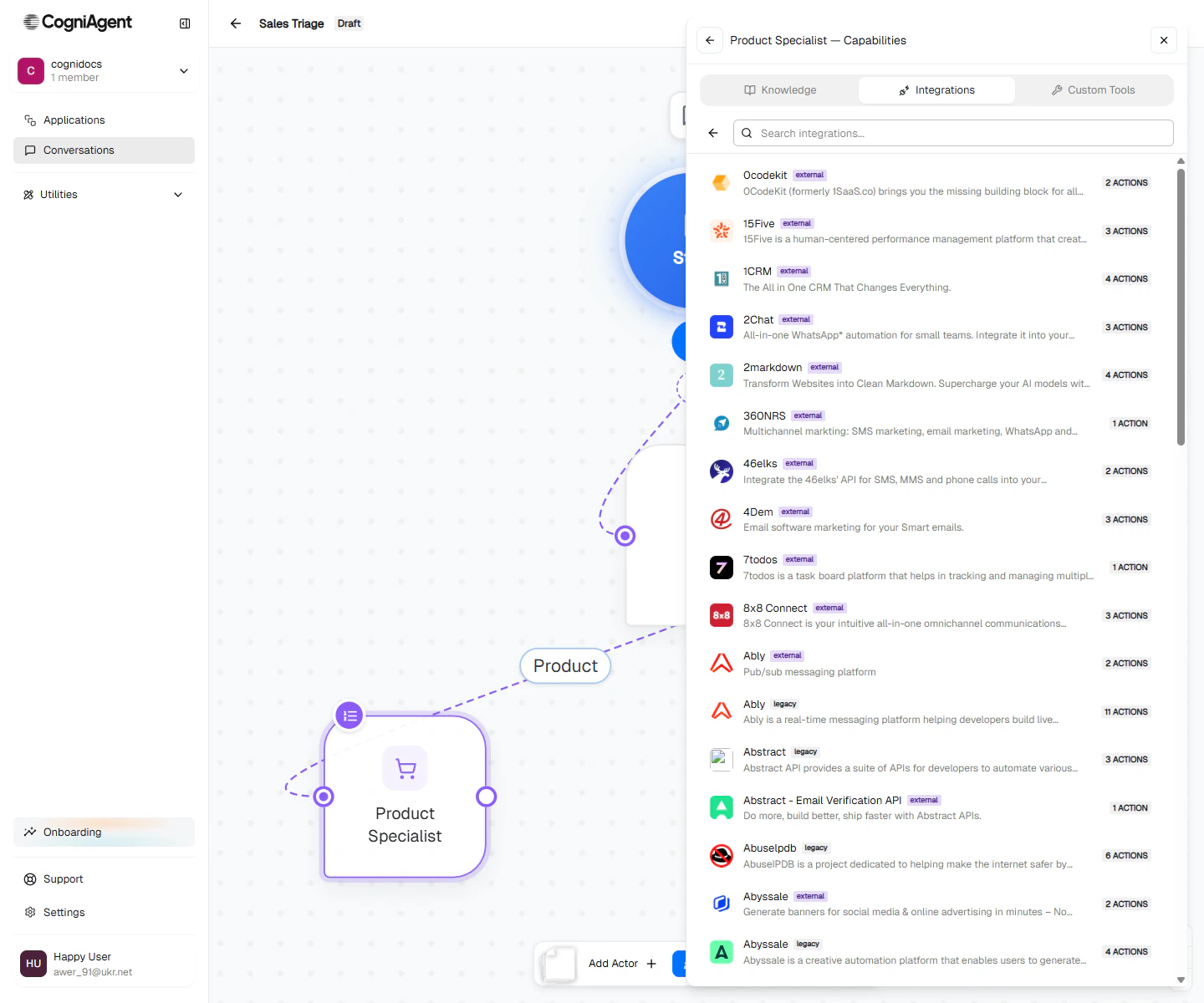Switch to the Custom Tools tab

[1093, 90]
